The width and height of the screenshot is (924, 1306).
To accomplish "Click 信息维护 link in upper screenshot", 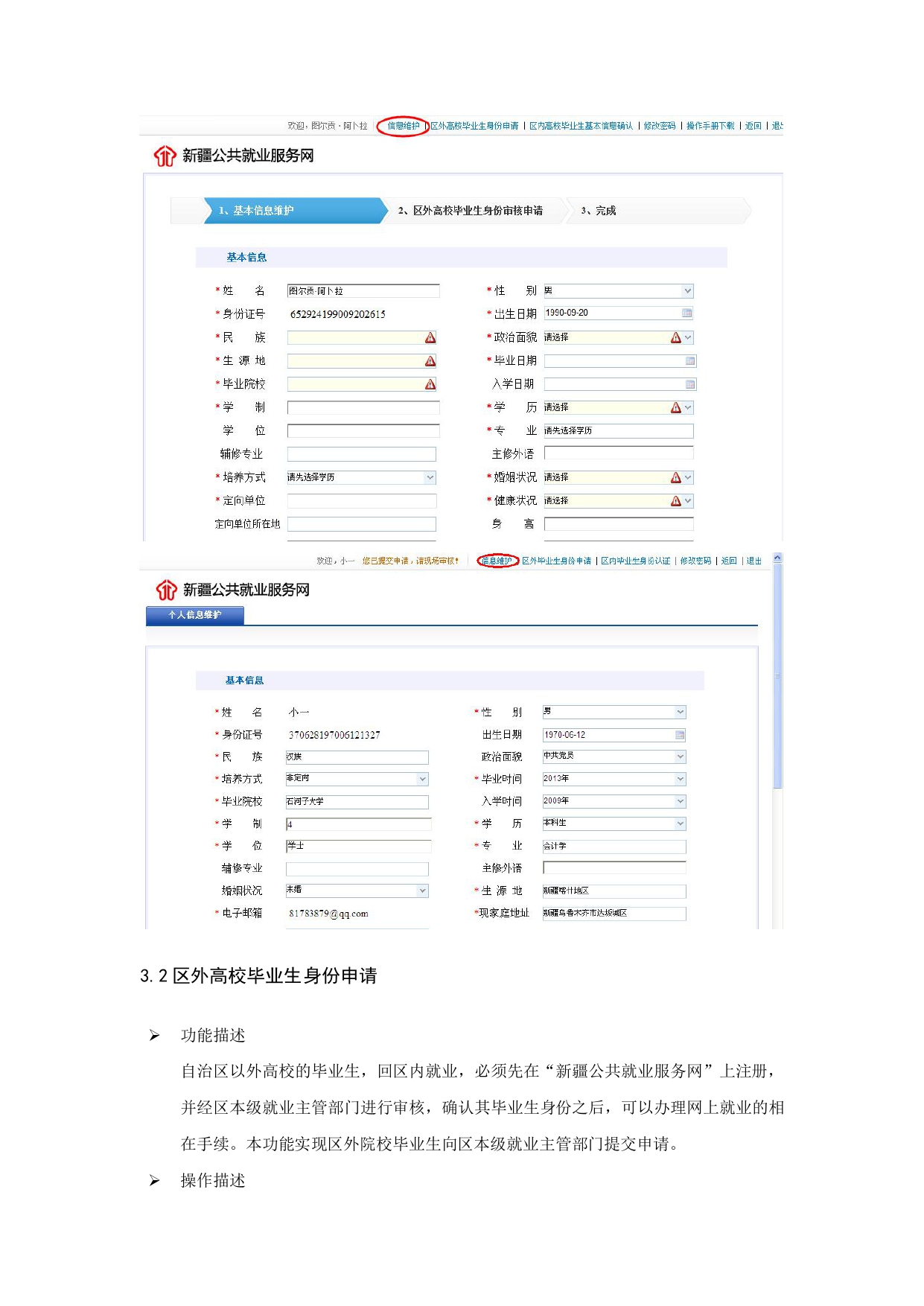I will pyautogui.click(x=404, y=126).
